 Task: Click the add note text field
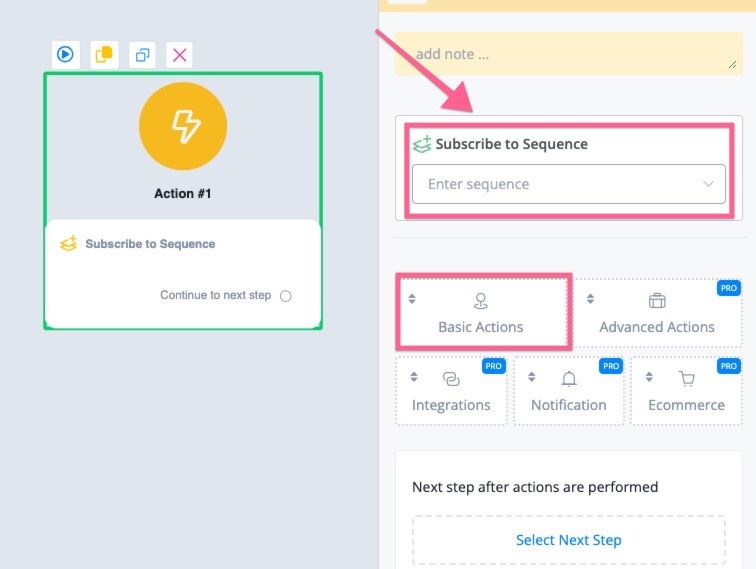(x=569, y=54)
